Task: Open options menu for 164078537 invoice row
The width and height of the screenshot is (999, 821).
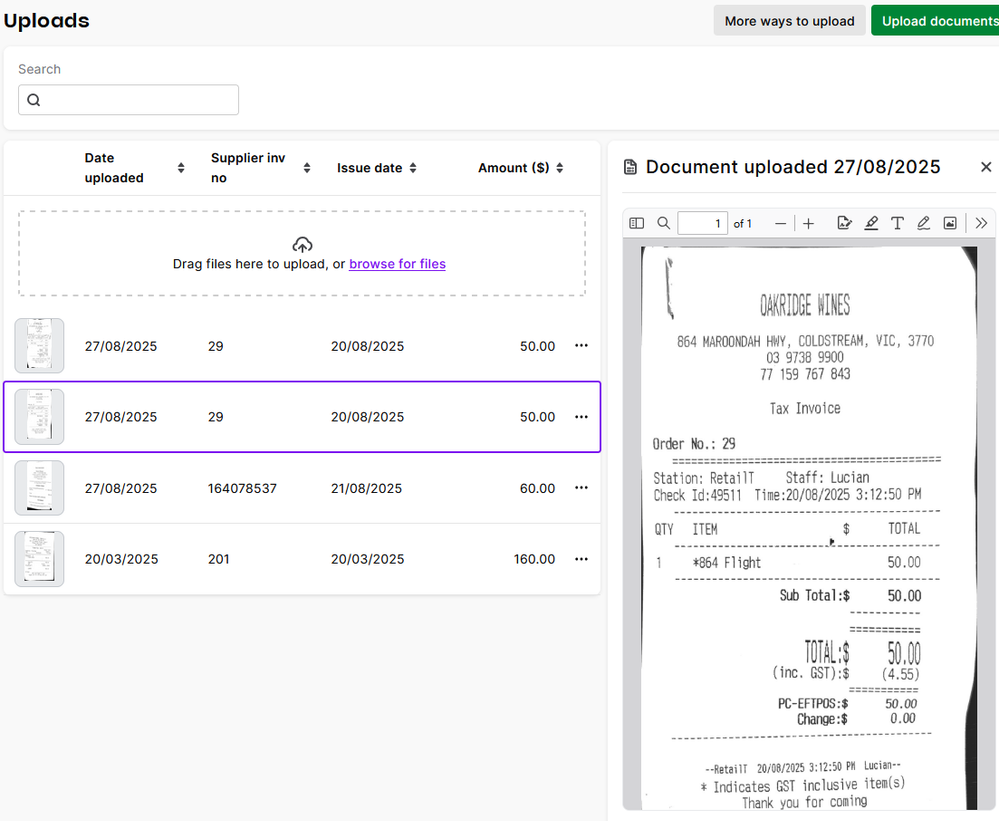Action: [x=581, y=488]
